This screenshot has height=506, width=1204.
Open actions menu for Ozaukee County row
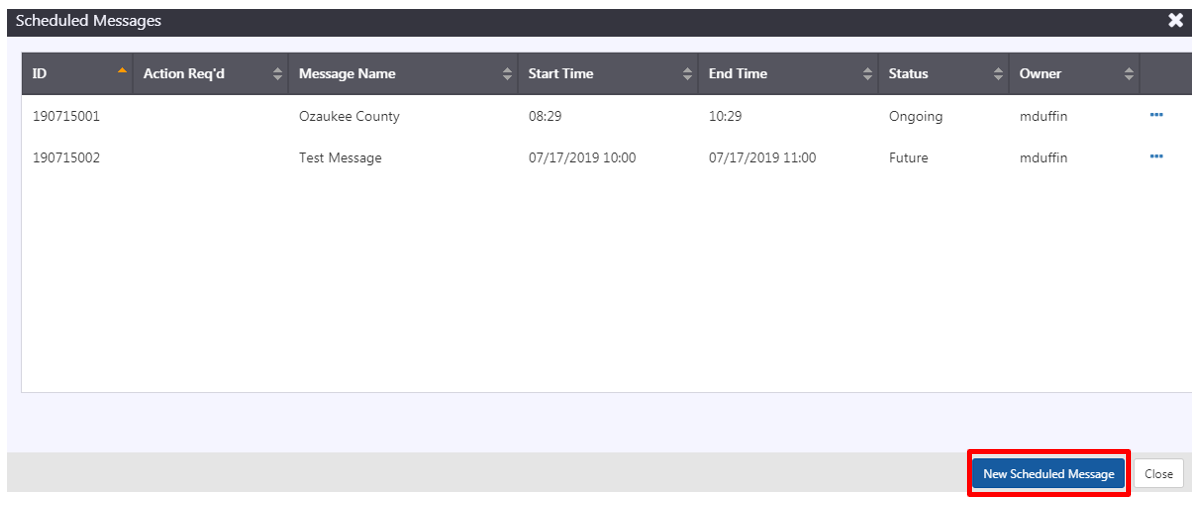1156,115
